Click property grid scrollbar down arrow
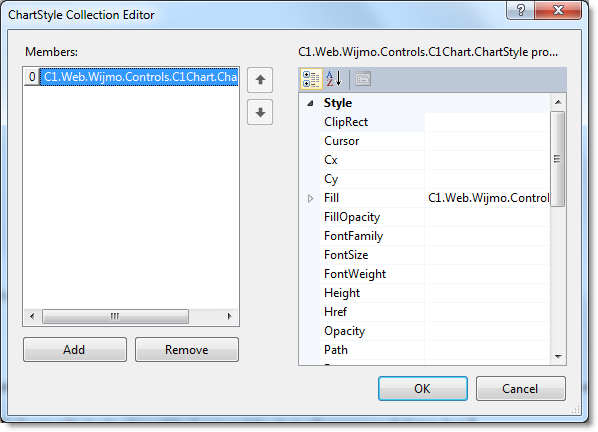This screenshot has width=598, height=432. click(x=558, y=357)
